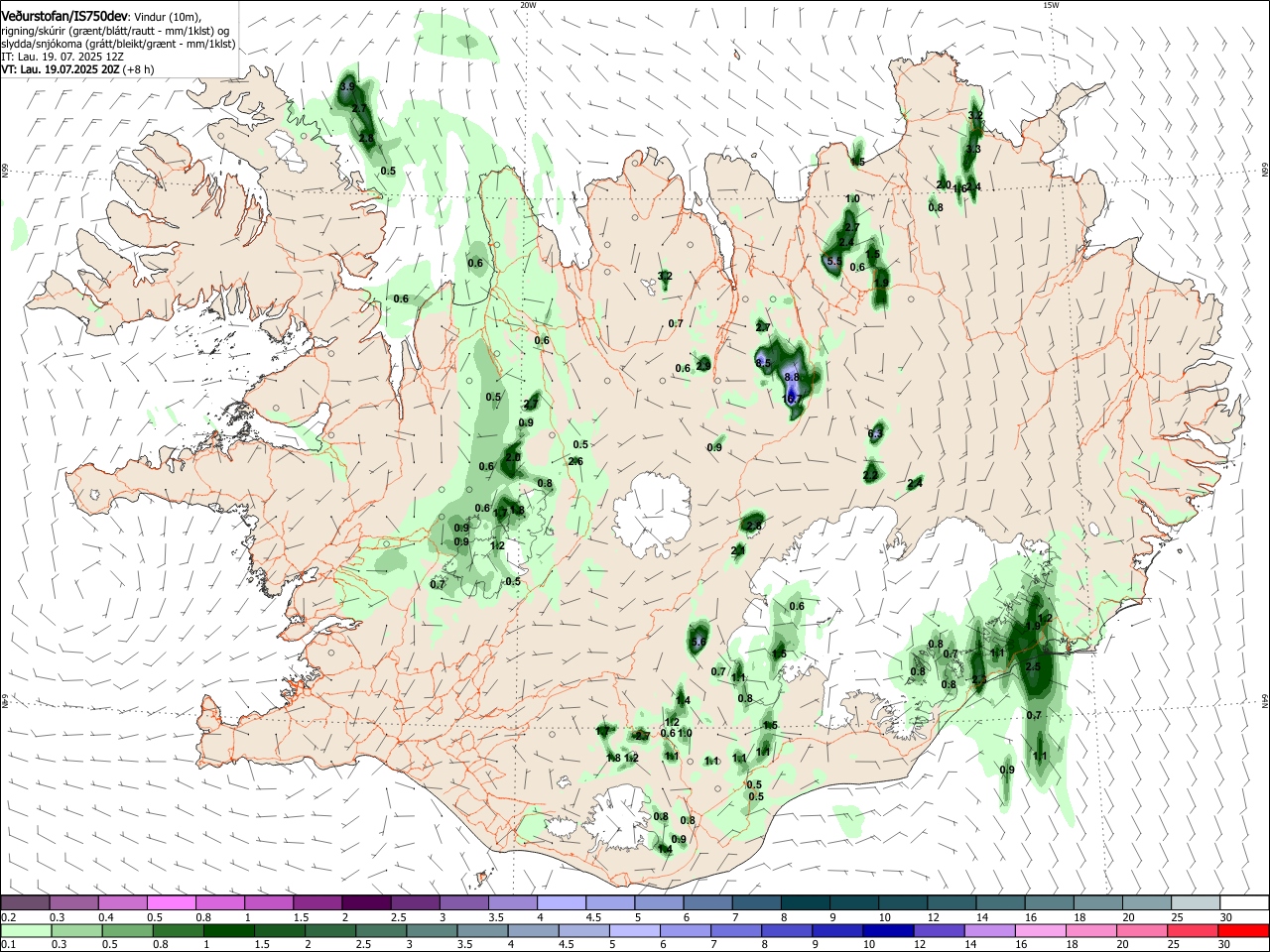Image resolution: width=1270 pixels, height=952 pixels.
Task: Click the 6.3 precipitation value on the map
Action: [875, 434]
